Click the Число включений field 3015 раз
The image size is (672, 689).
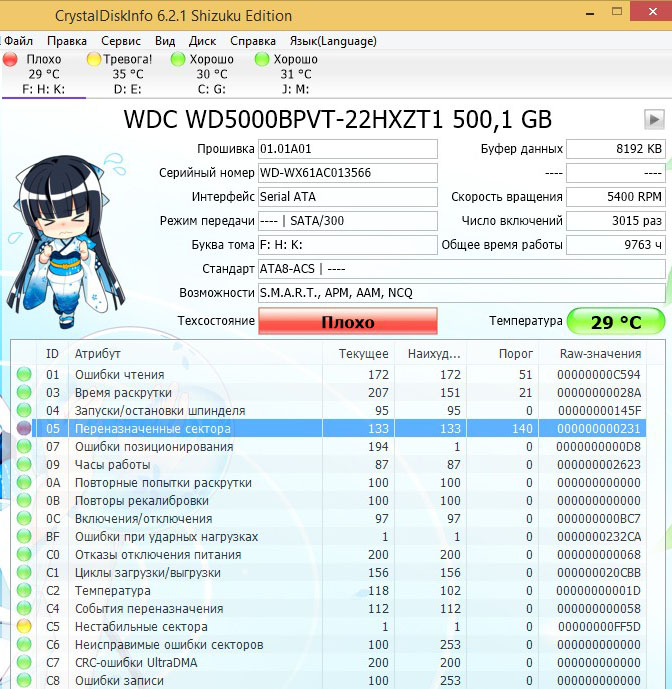(x=616, y=221)
